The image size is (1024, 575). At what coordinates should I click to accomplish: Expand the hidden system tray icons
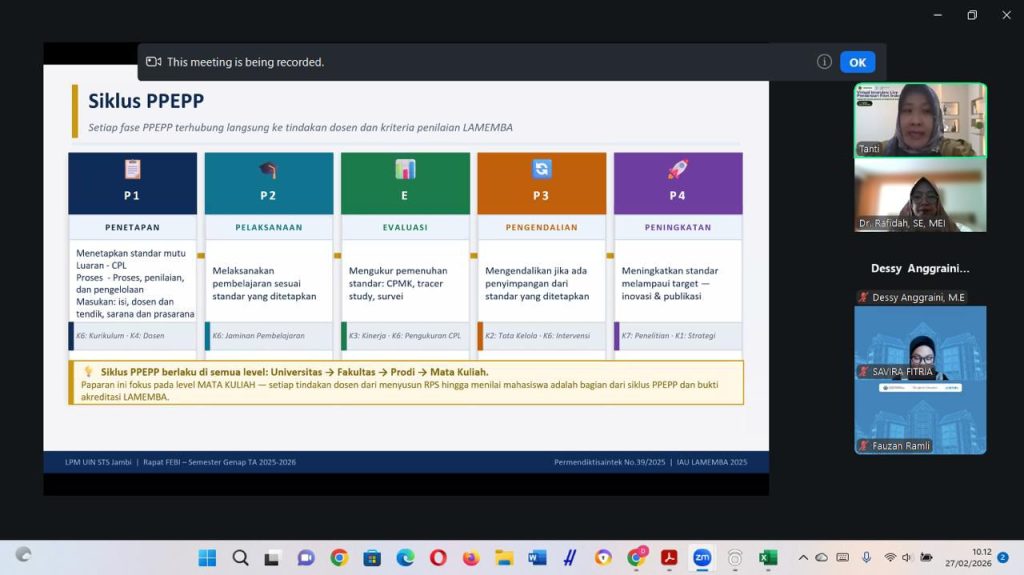[x=802, y=557]
